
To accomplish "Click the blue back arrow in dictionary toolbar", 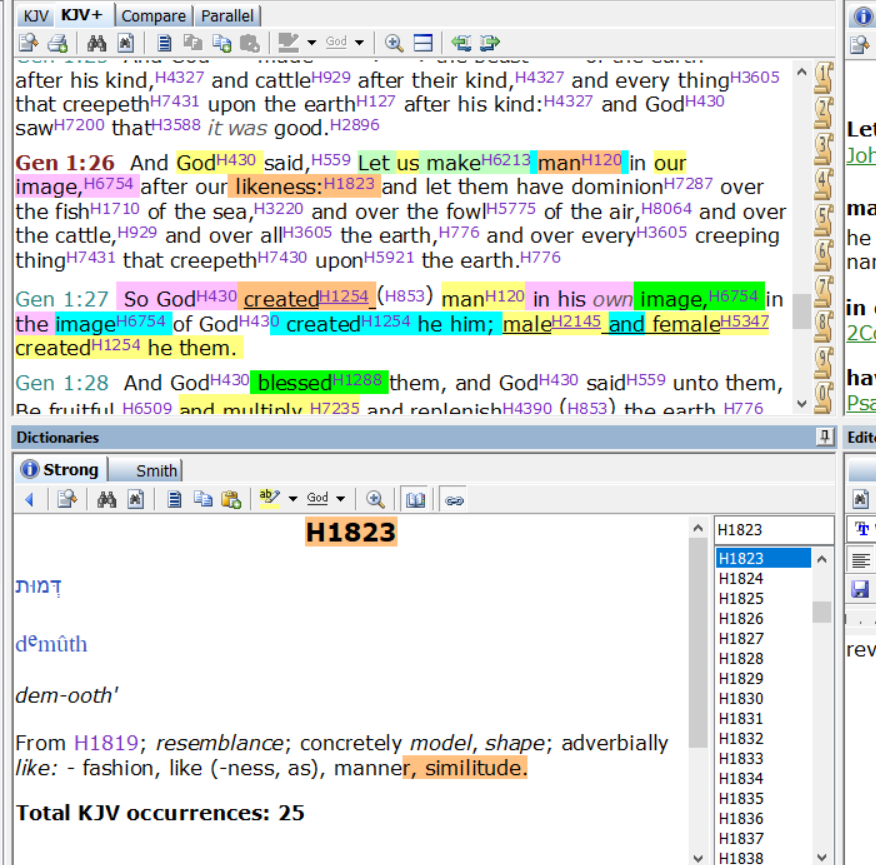I will pyautogui.click(x=30, y=499).
